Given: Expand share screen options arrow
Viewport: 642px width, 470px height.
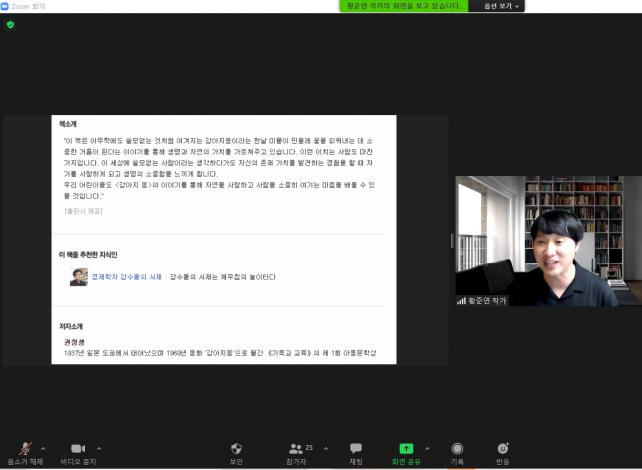Looking at the screenshot, I should click(427, 448).
